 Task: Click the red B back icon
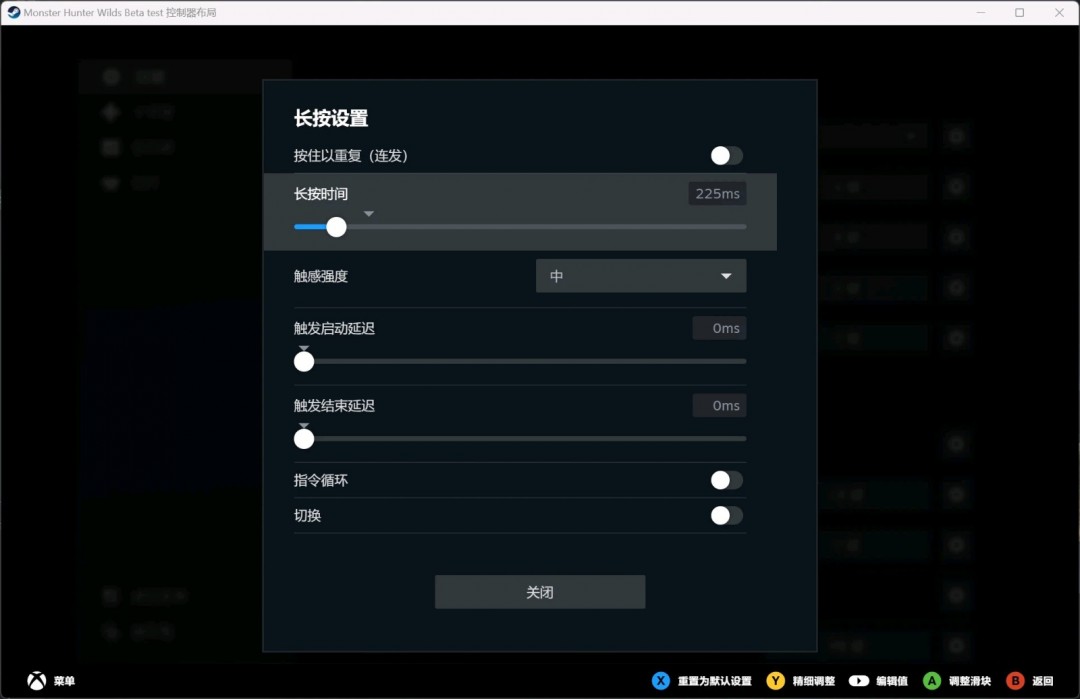tap(1015, 681)
